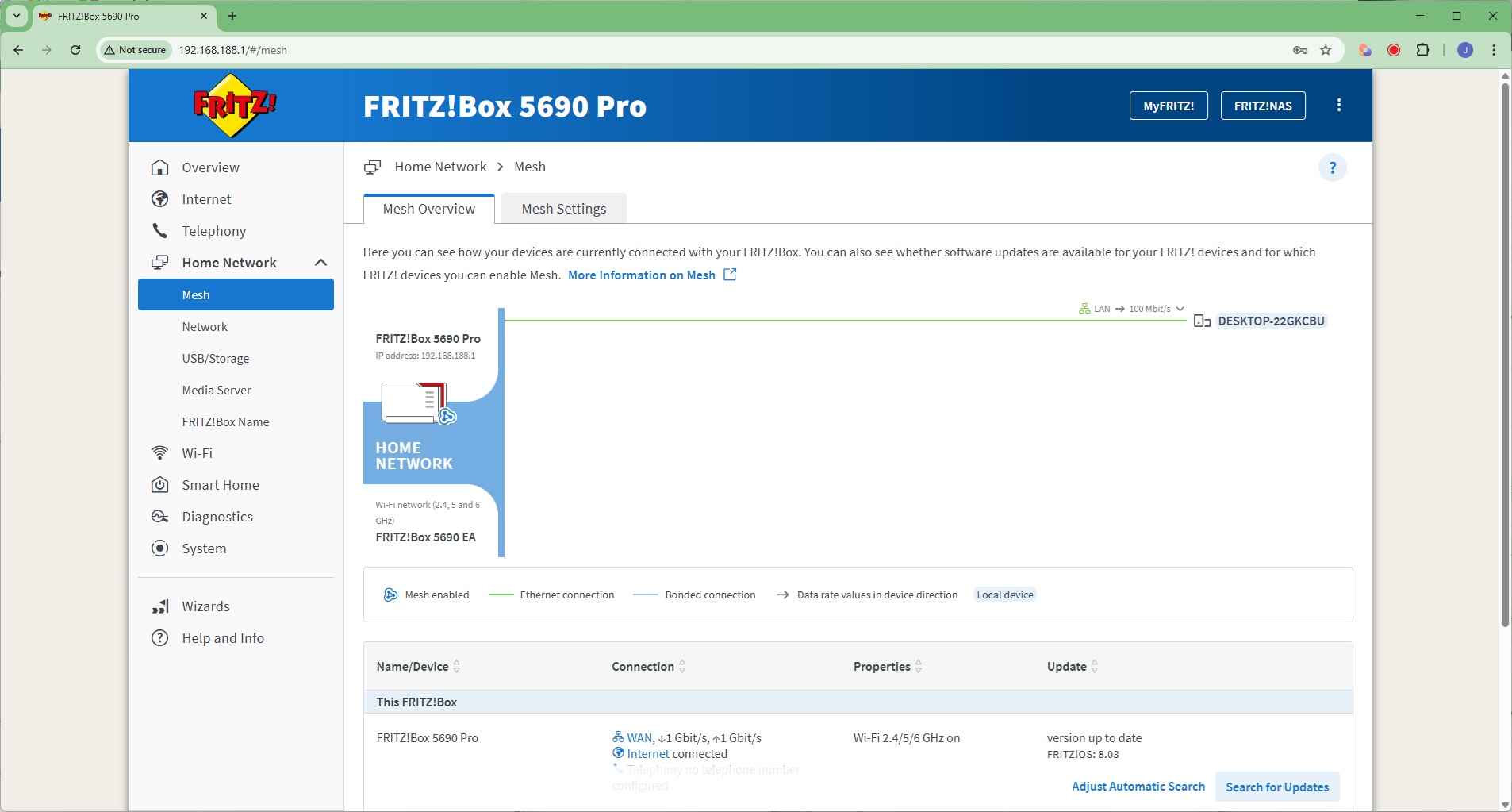1512x812 pixels.
Task: Click the Overview house icon
Action: point(160,167)
